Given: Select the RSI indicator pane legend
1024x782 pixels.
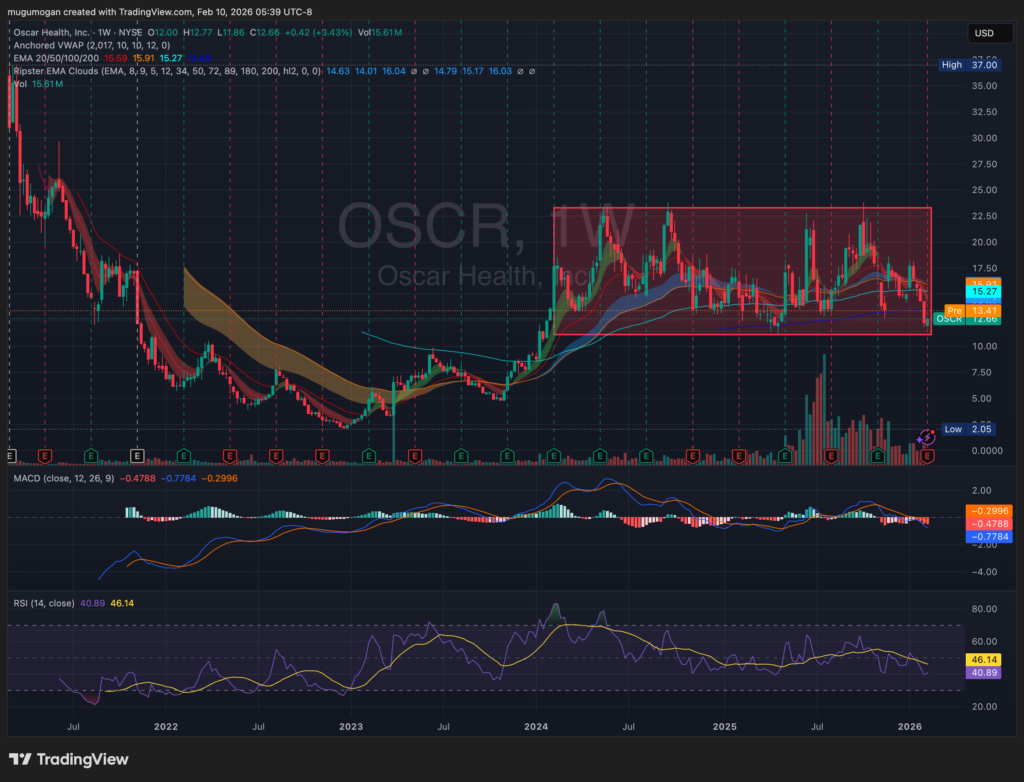Looking at the screenshot, I should [44, 603].
